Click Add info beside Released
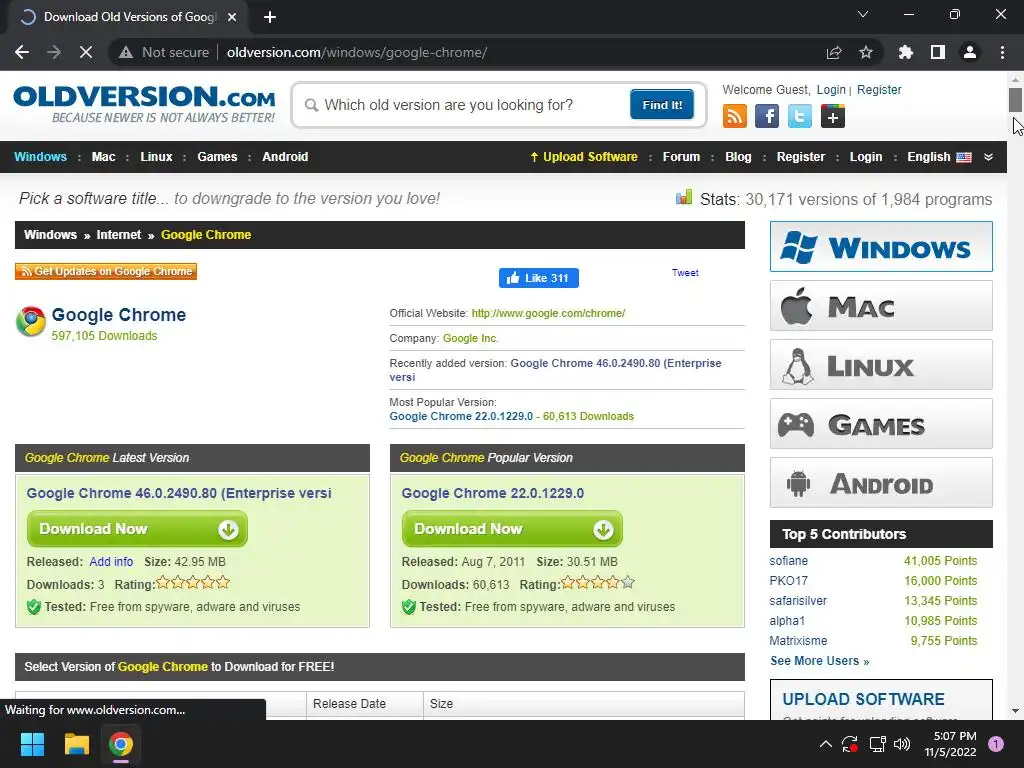This screenshot has height=768, width=1024. [111, 562]
